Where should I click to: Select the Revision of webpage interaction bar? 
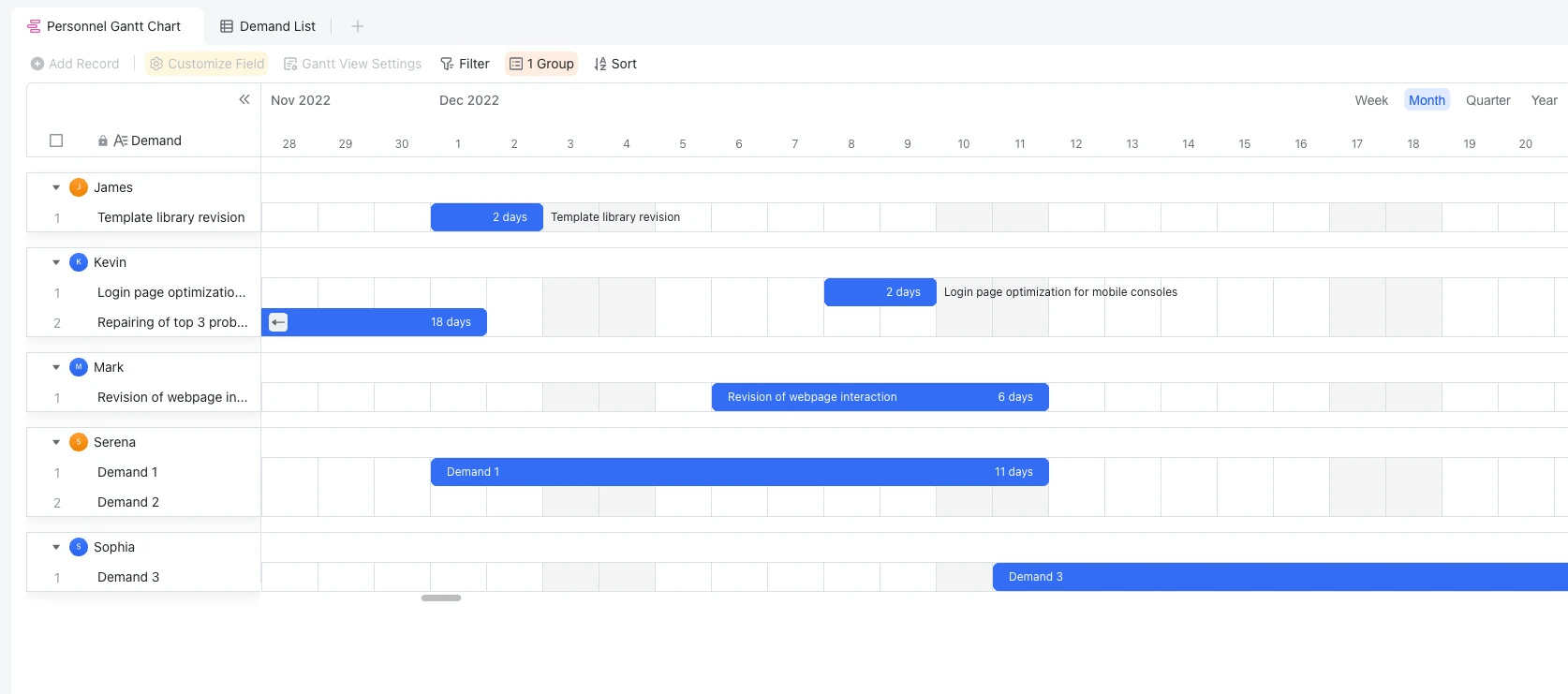pyautogui.click(x=880, y=397)
